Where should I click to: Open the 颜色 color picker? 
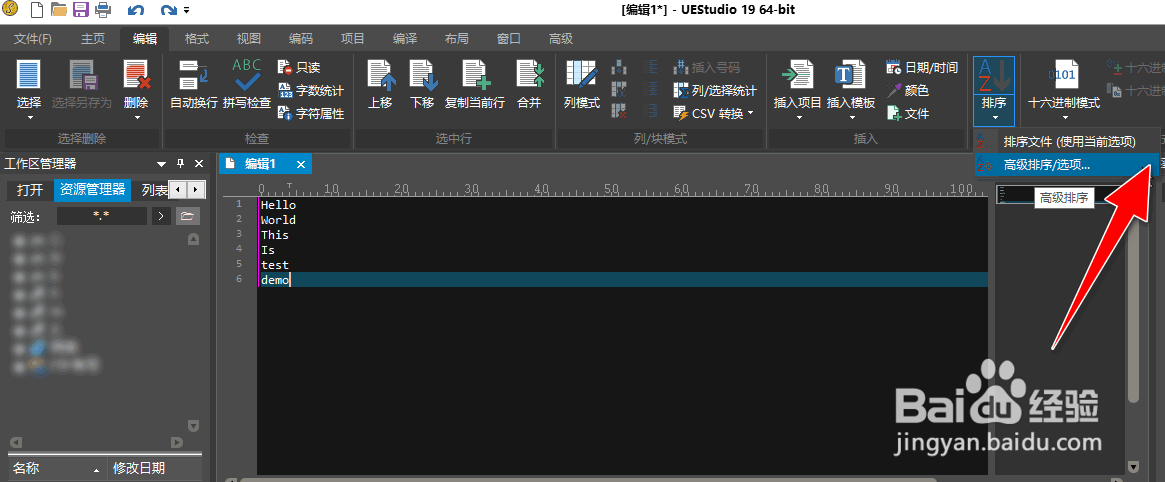pyautogui.click(x=907, y=91)
